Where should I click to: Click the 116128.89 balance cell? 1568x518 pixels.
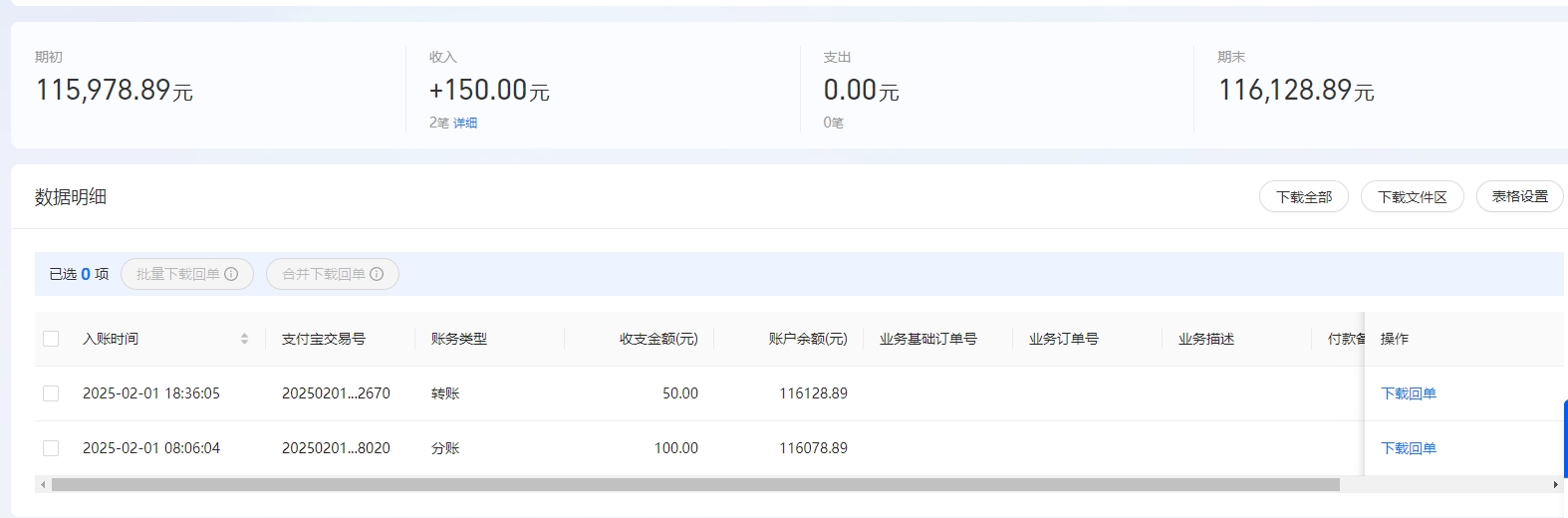(x=813, y=393)
